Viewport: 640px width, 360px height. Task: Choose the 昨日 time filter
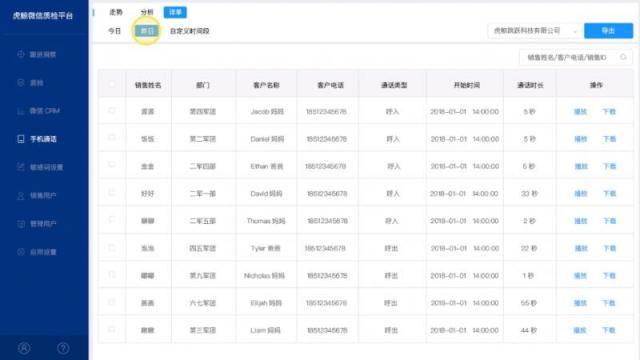147,31
